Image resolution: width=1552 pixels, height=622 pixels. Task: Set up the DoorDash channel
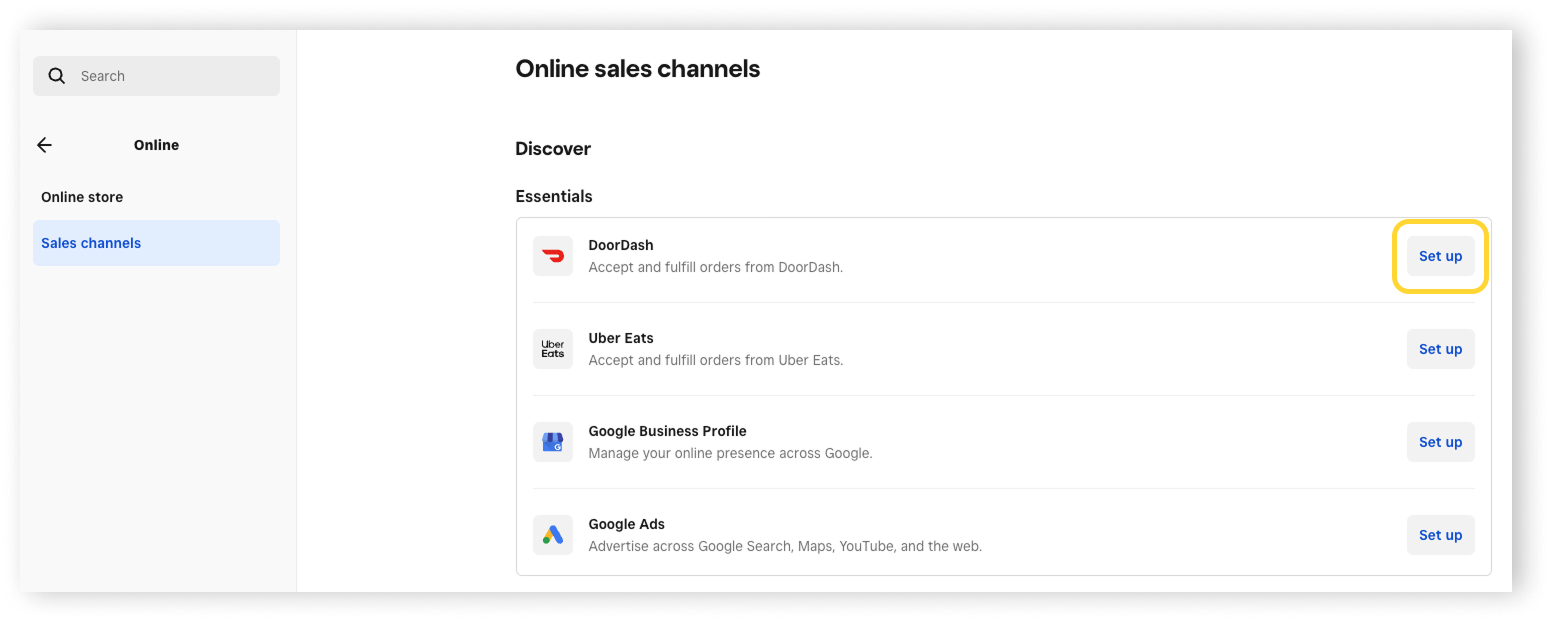point(1440,256)
